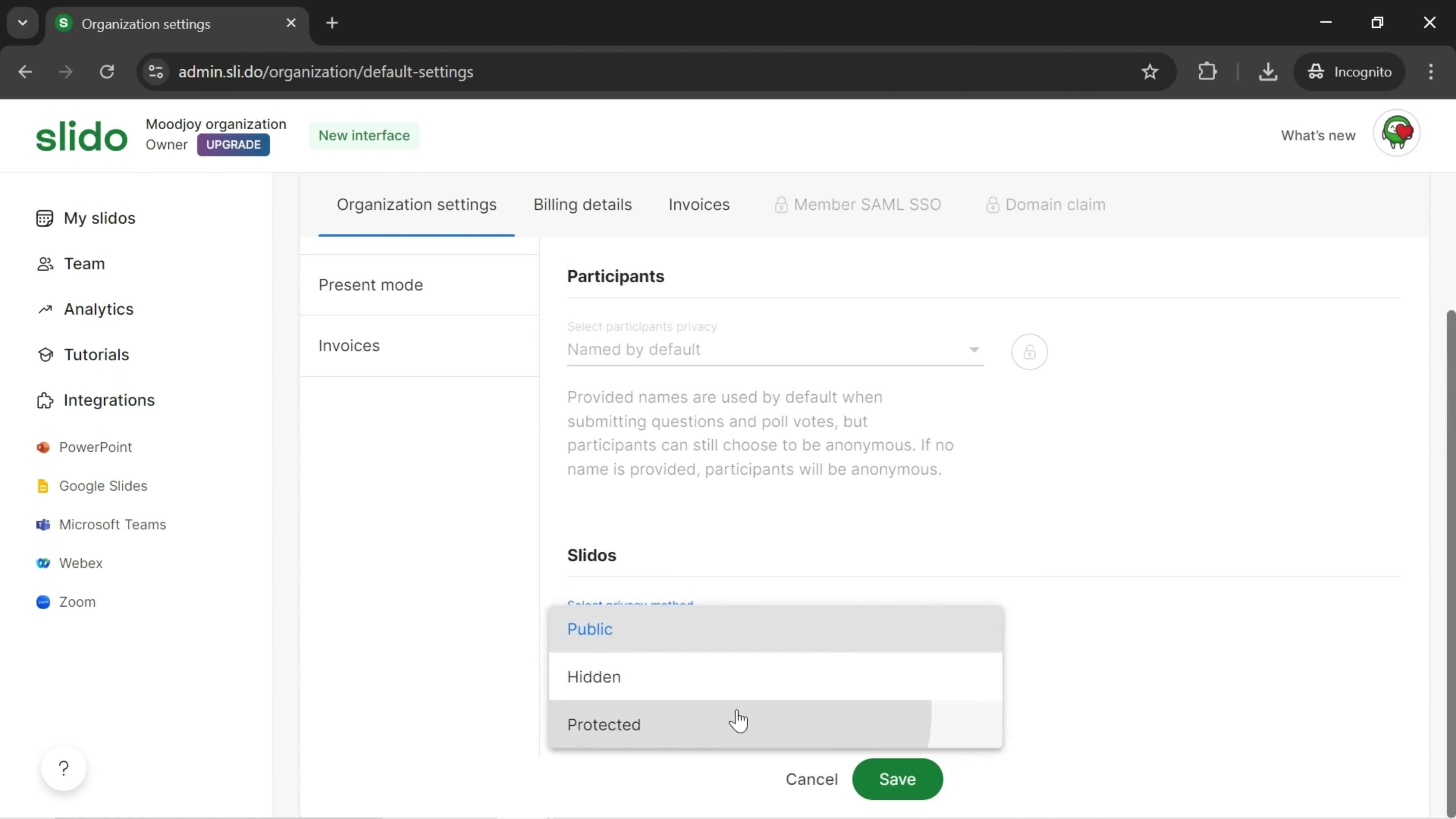This screenshot has width=1456, height=819.
Task: Switch to Organization settings tab
Action: pos(416,204)
